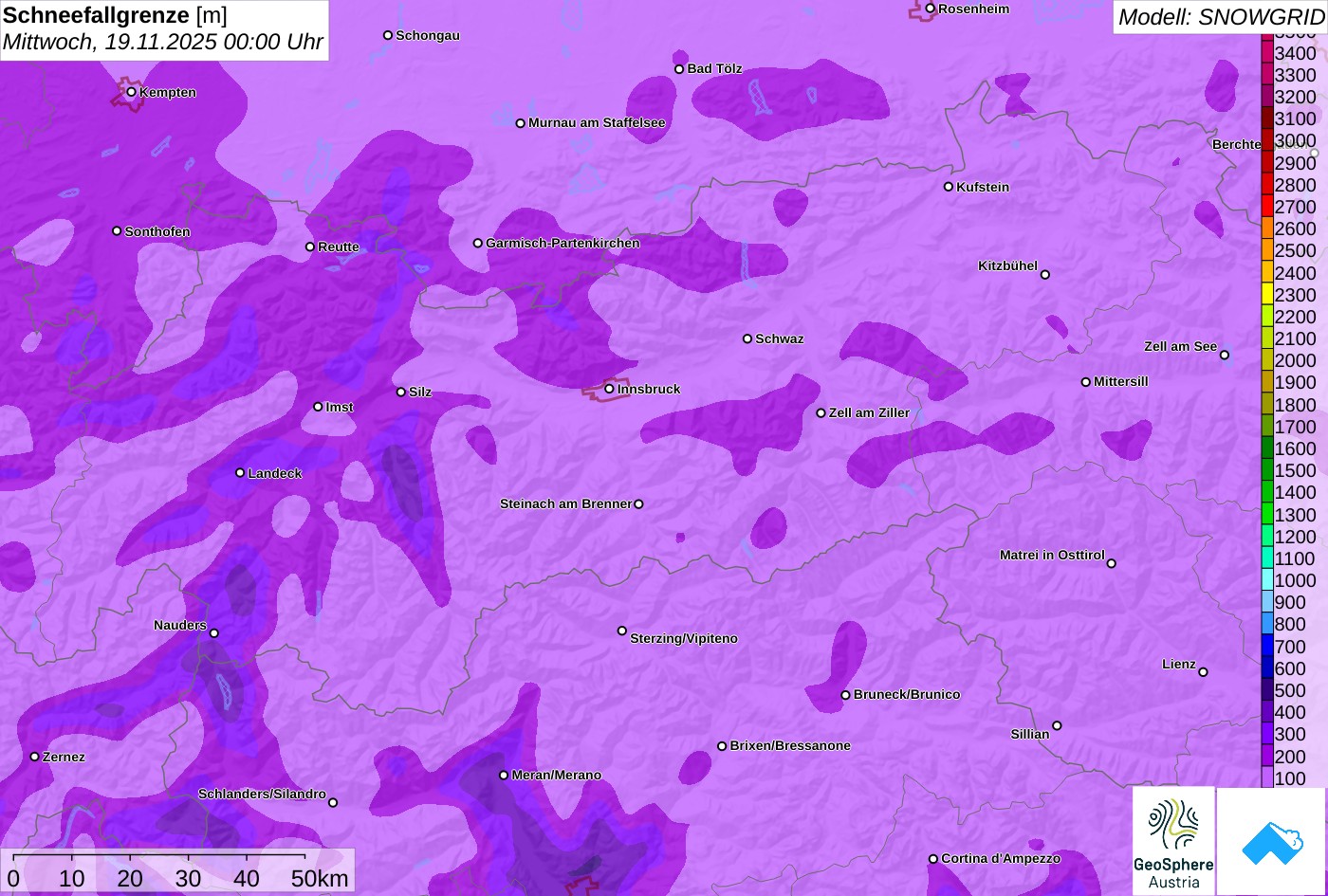Select the Silz marker dot
This screenshot has width=1328, height=896.
coord(400,392)
